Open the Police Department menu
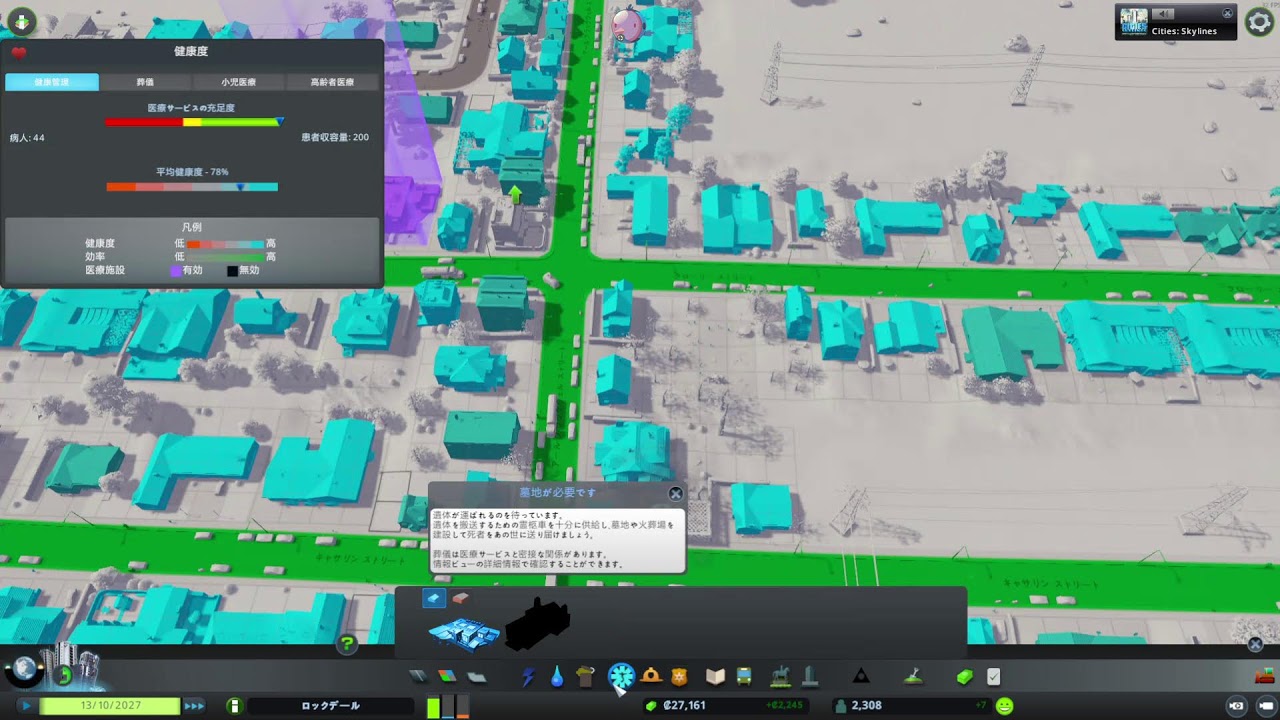 point(680,677)
